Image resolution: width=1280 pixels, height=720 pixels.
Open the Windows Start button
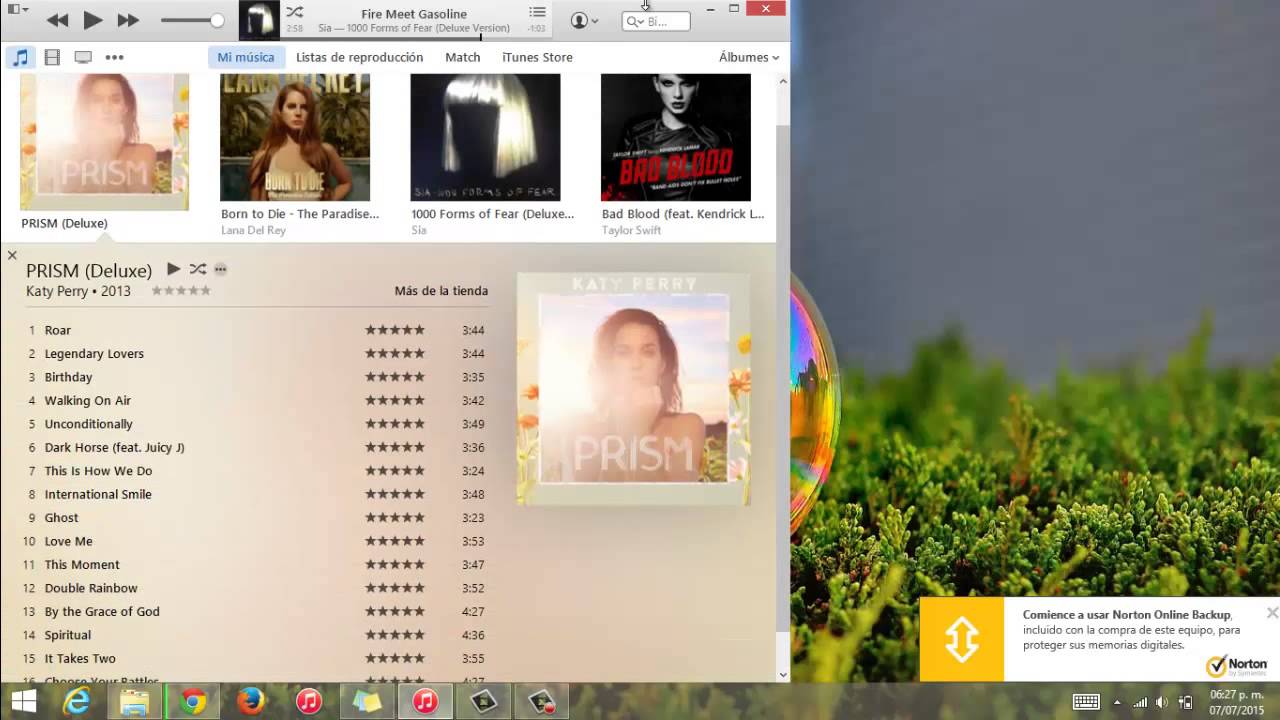point(24,701)
